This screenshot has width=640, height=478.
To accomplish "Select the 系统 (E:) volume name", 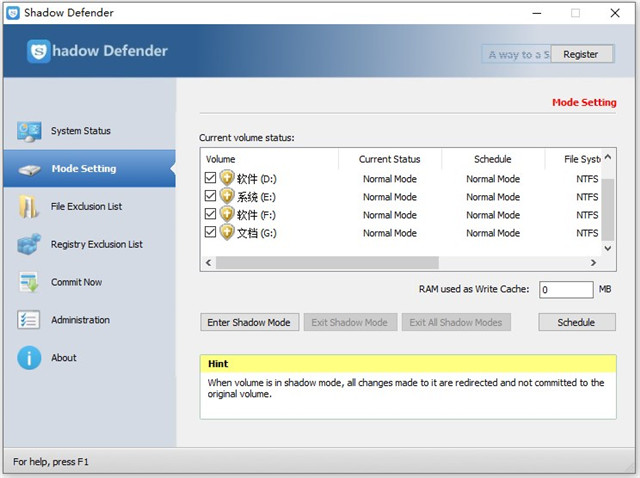I will click(257, 197).
